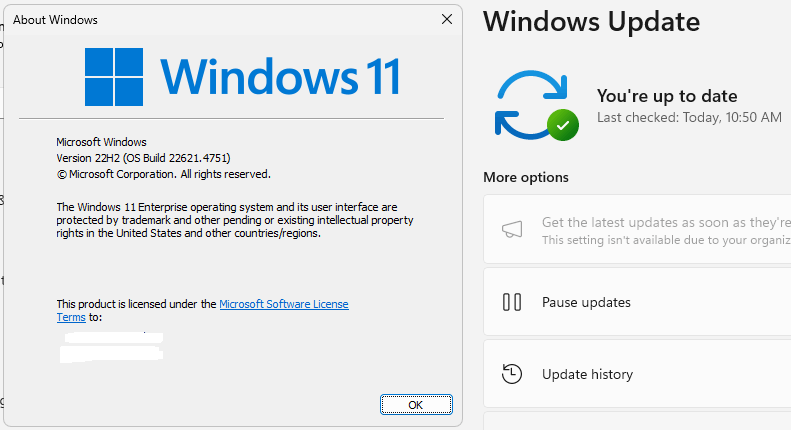
Task: Open Pause updates option
Action: pyautogui.click(x=637, y=302)
